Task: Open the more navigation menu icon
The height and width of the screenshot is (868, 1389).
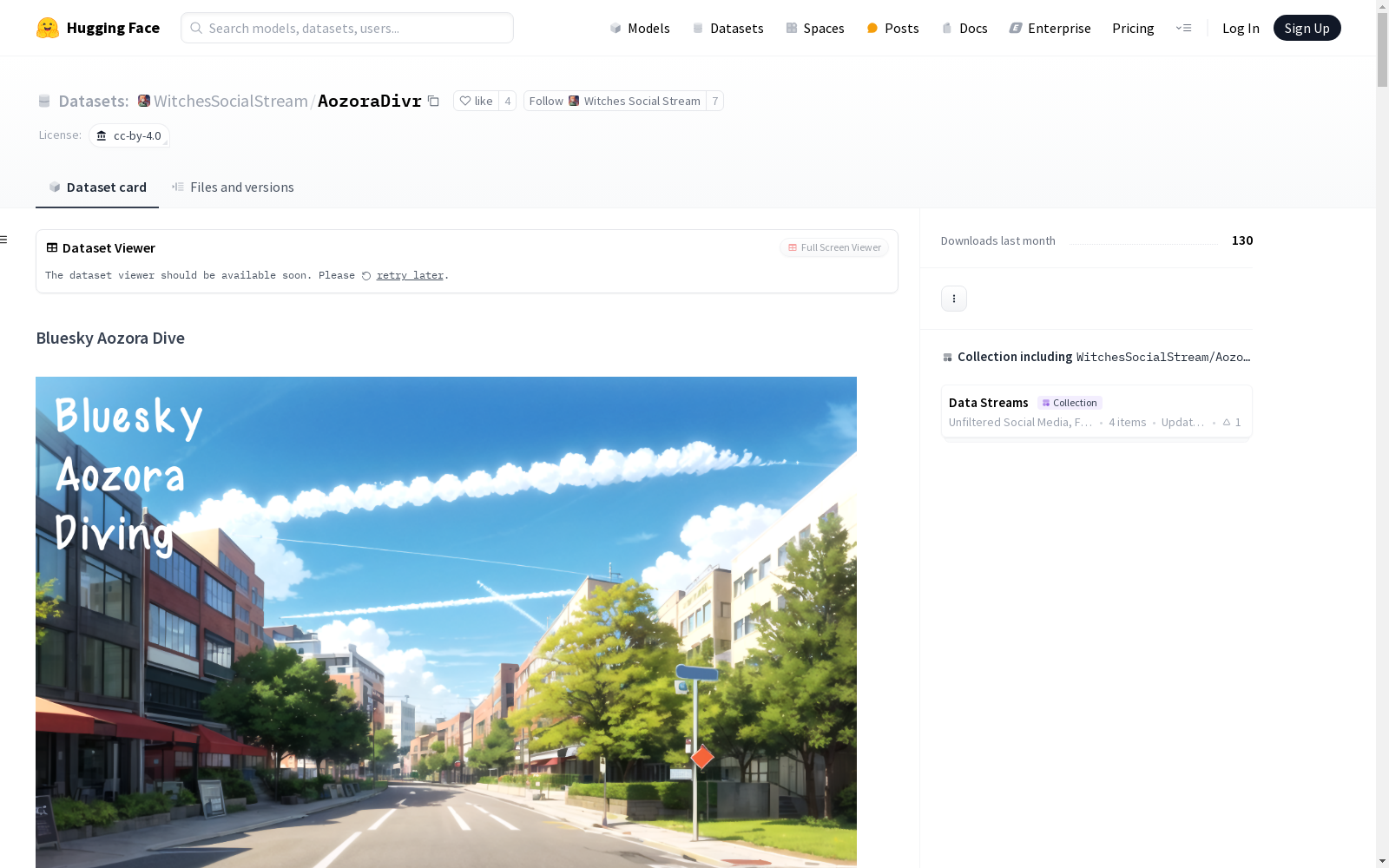Action: (1183, 28)
